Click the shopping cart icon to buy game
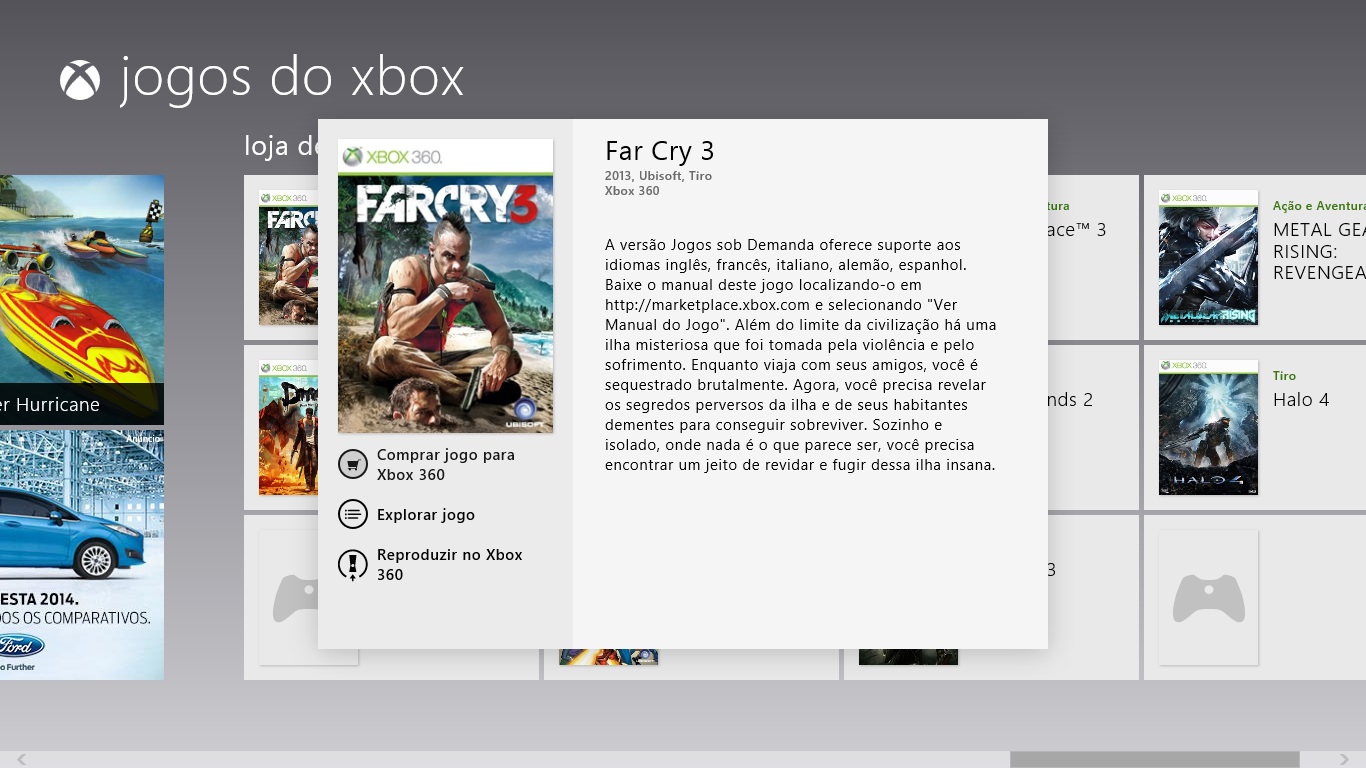Image resolution: width=1366 pixels, height=768 pixels. click(x=352, y=464)
